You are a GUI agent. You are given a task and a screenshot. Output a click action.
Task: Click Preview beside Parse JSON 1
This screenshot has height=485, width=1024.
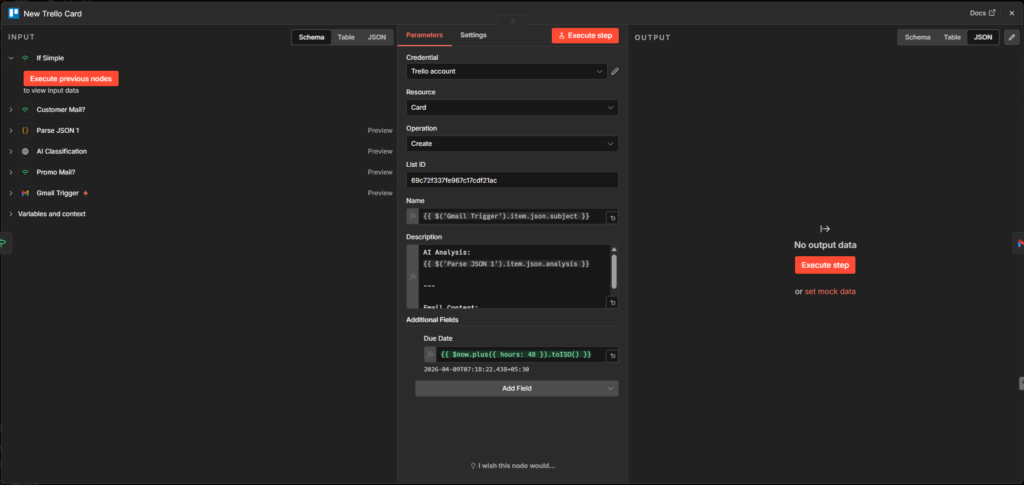[379, 131]
